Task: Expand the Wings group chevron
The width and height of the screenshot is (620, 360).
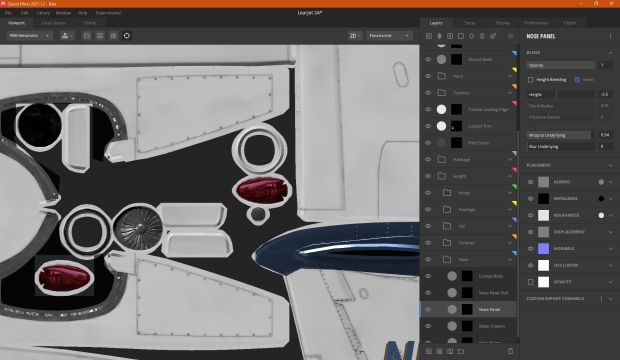Action: 509,193
